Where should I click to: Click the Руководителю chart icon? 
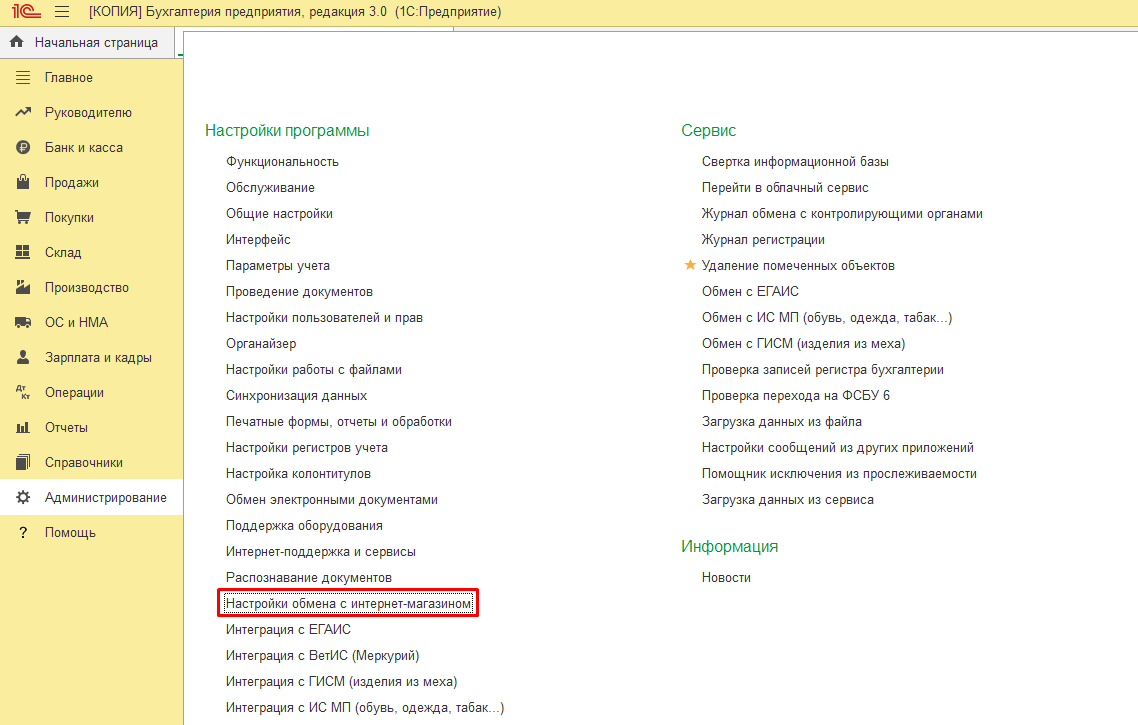pos(23,112)
